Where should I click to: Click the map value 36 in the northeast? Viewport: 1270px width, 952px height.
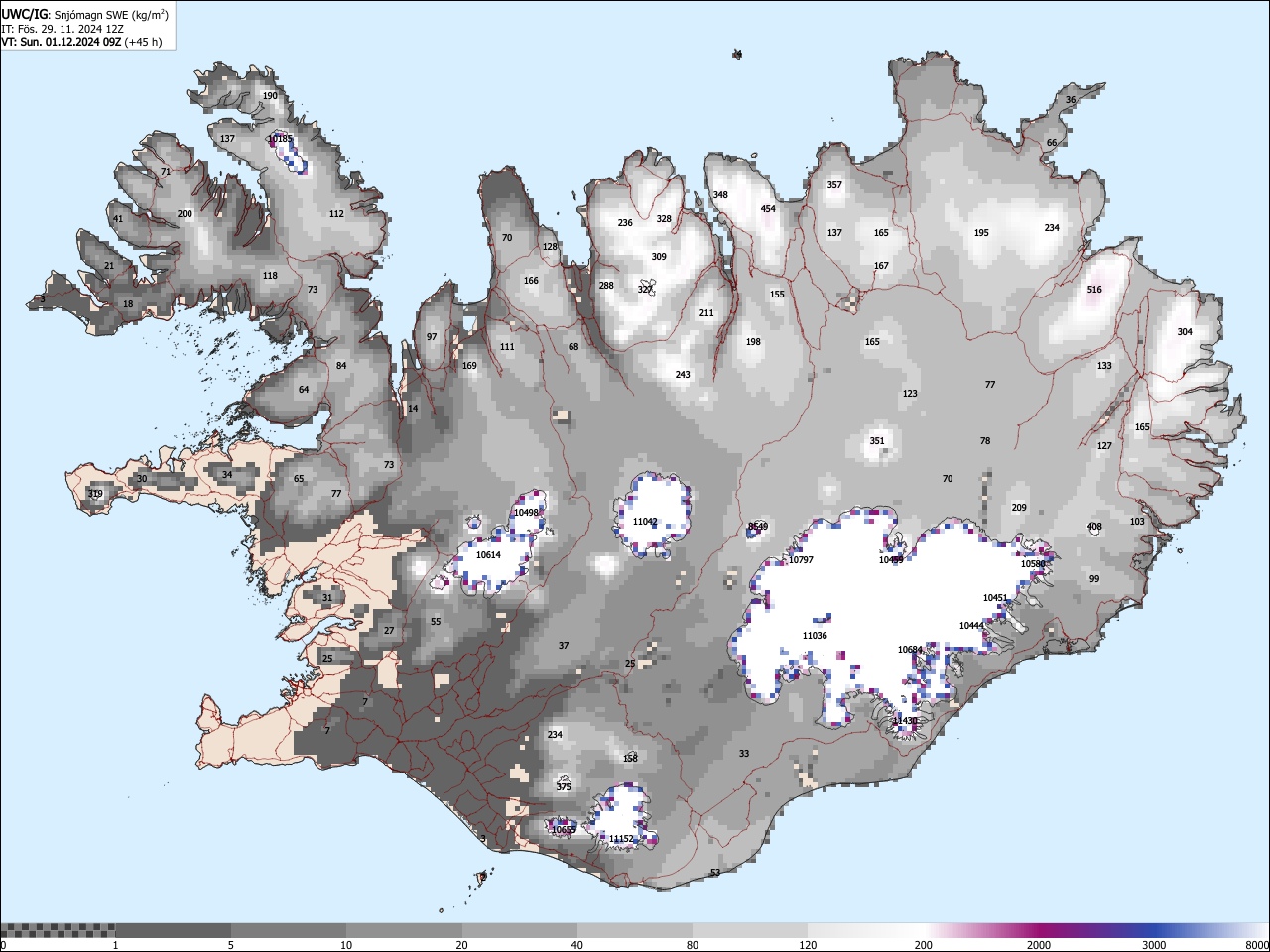[x=1071, y=100]
